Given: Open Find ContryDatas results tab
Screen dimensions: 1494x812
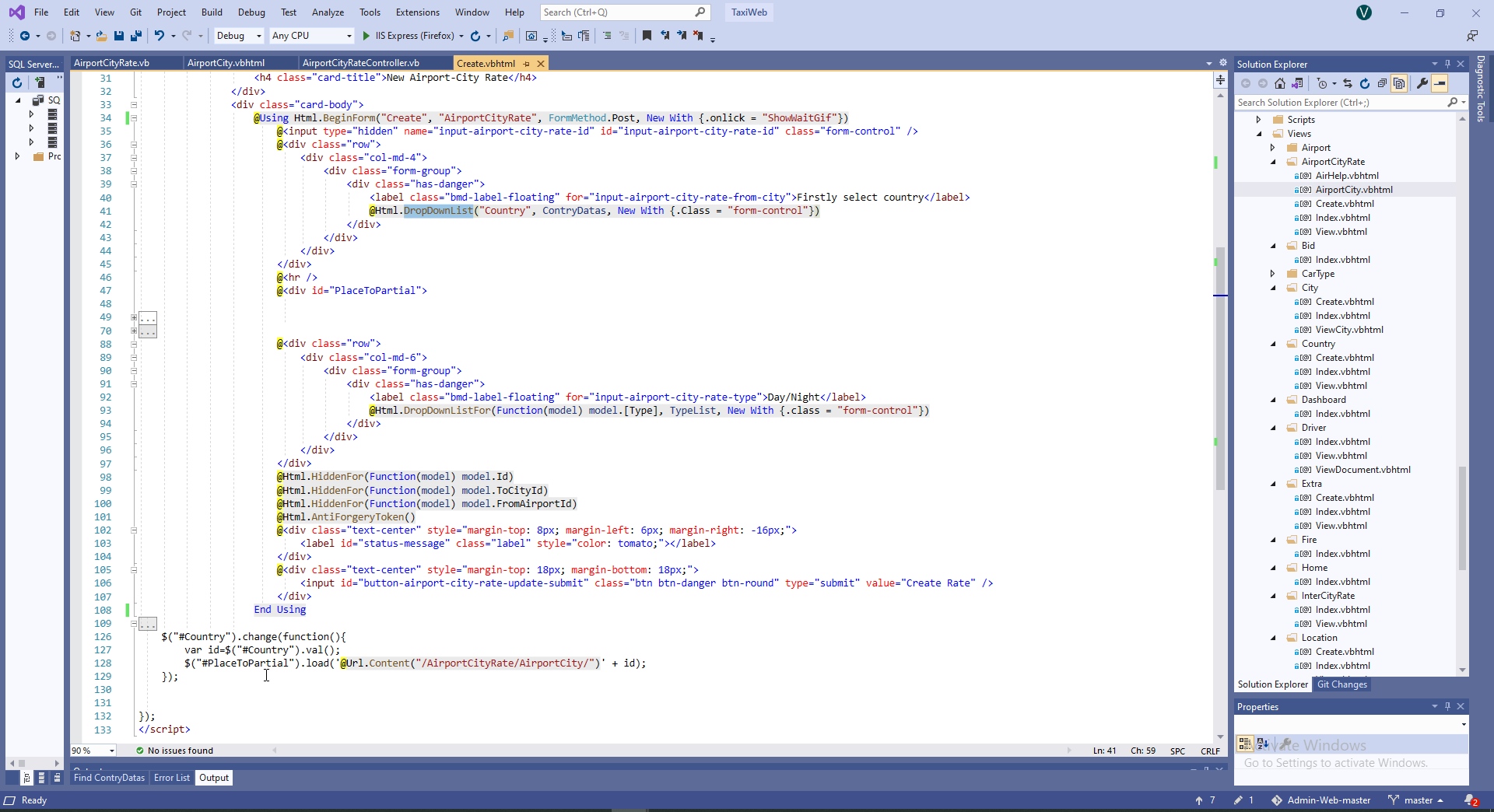Looking at the screenshot, I should tap(109, 778).
